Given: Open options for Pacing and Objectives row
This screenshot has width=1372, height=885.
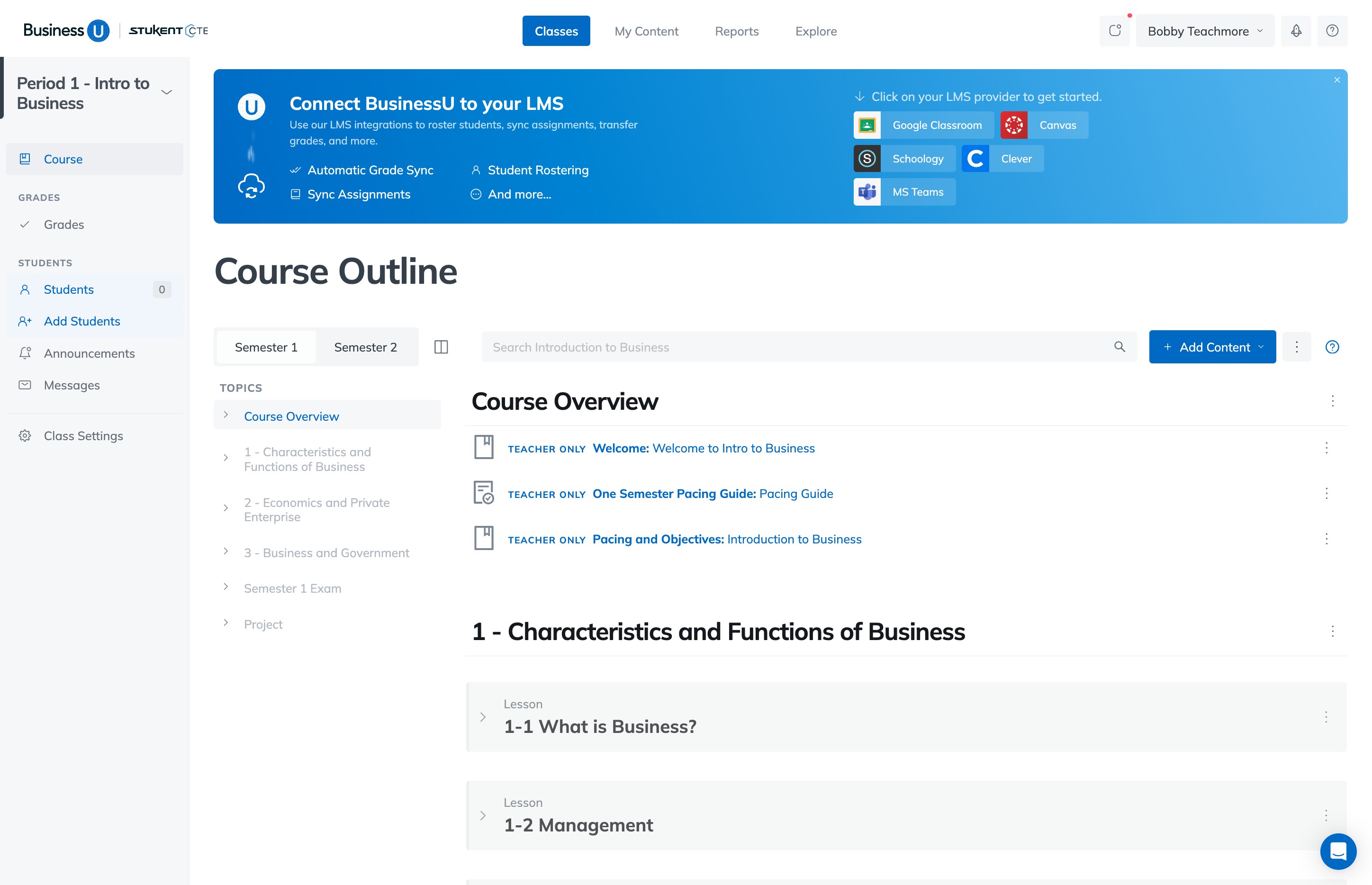Looking at the screenshot, I should (1327, 539).
